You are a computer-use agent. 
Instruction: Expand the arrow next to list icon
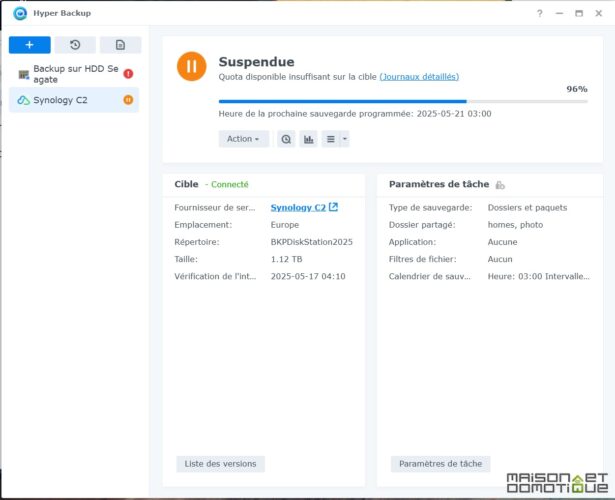pos(345,139)
